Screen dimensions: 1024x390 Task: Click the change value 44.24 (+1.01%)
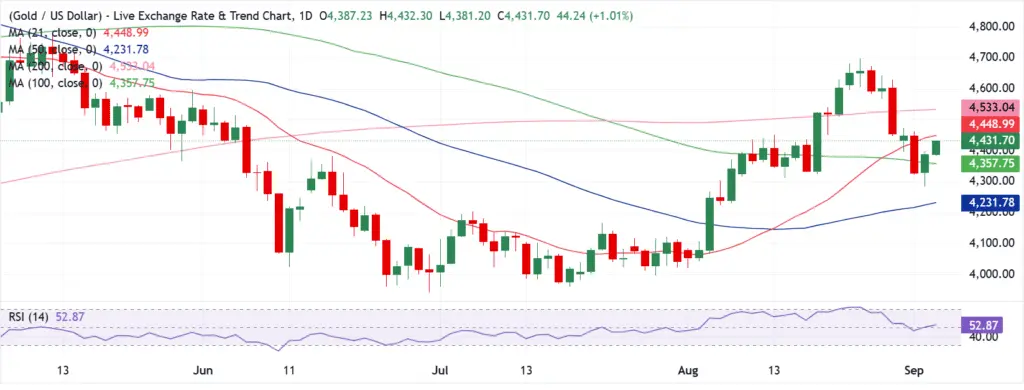596,16
